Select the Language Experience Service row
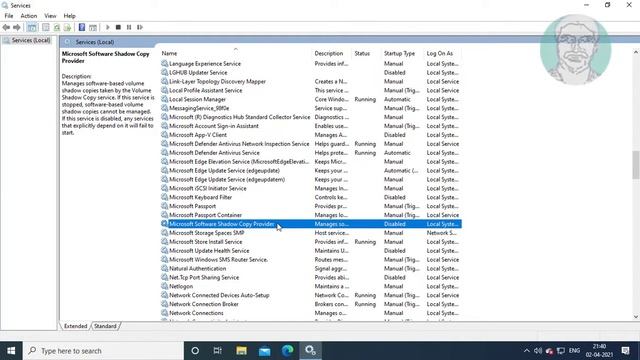The image size is (640, 360). click(x=311, y=64)
